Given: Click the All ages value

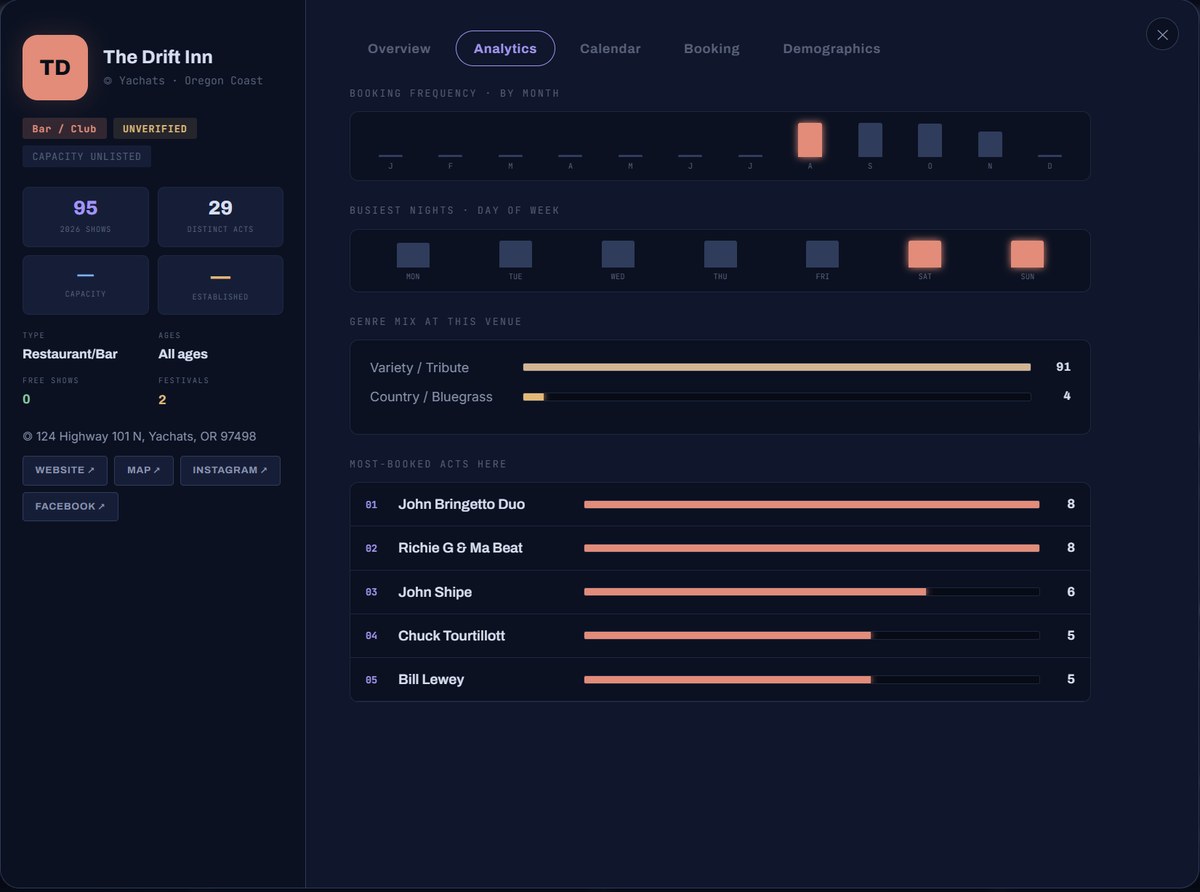Looking at the screenshot, I should tap(183, 354).
